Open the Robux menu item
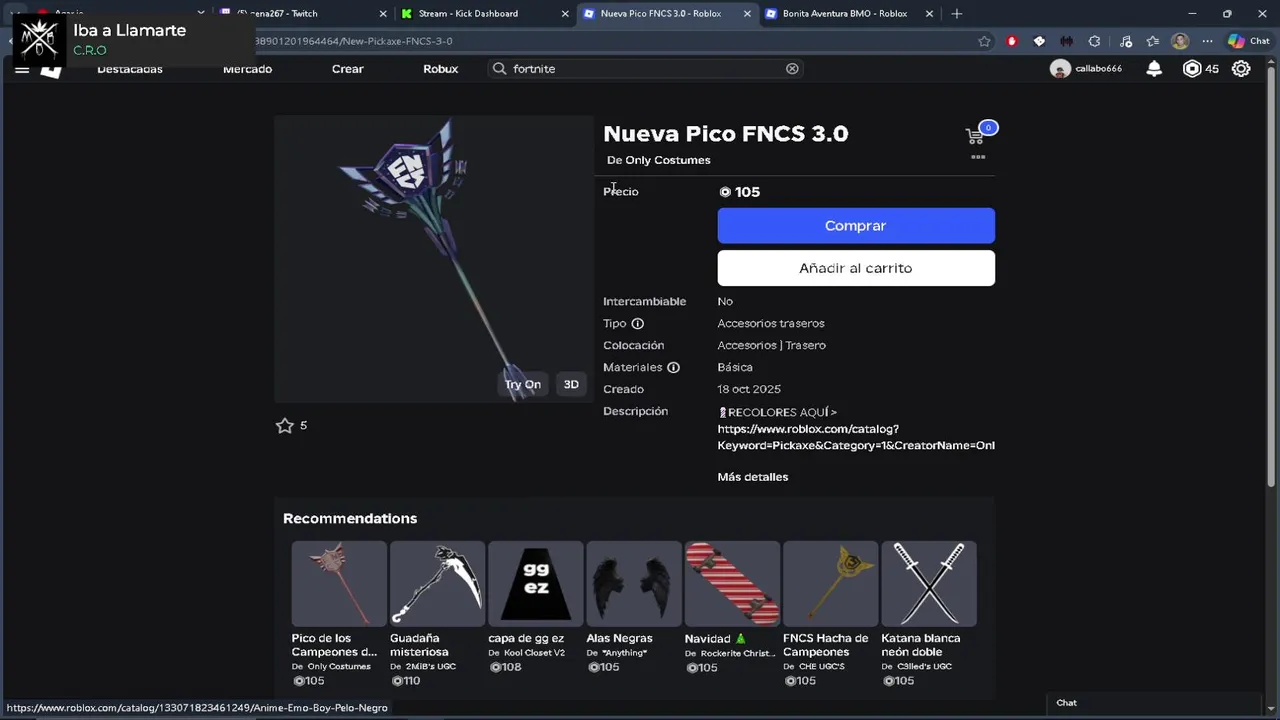1280x720 pixels. (440, 69)
